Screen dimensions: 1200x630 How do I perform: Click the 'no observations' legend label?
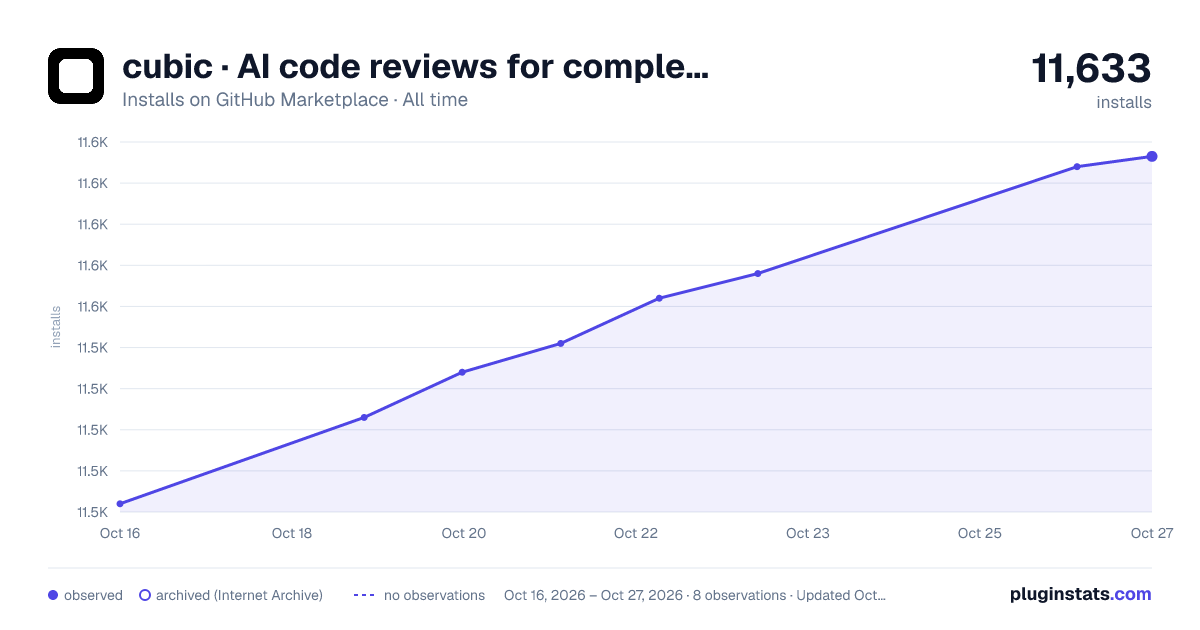tap(434, 595)
